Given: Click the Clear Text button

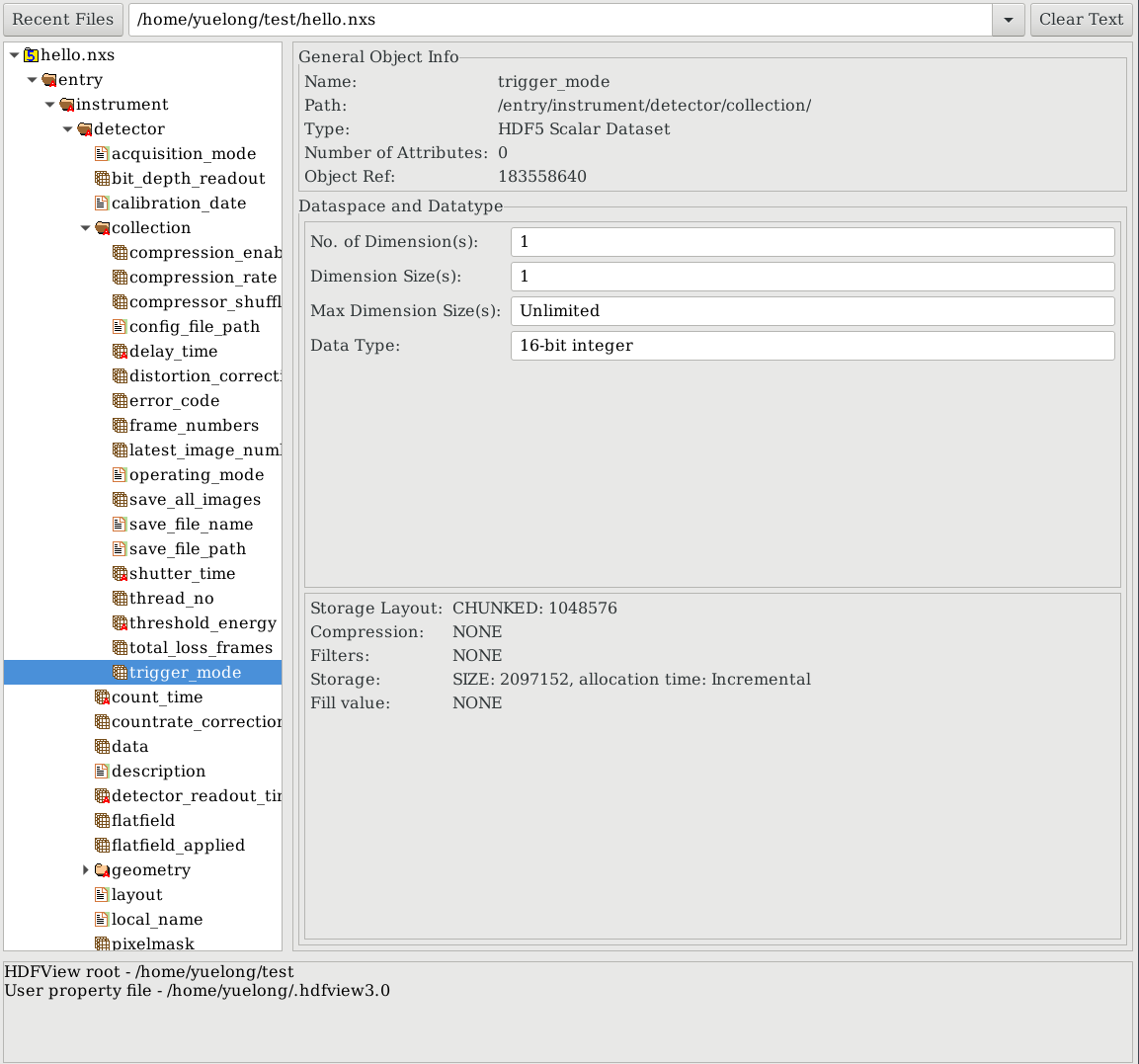Looking at the screenshot, I should [x=1081, y=19].
